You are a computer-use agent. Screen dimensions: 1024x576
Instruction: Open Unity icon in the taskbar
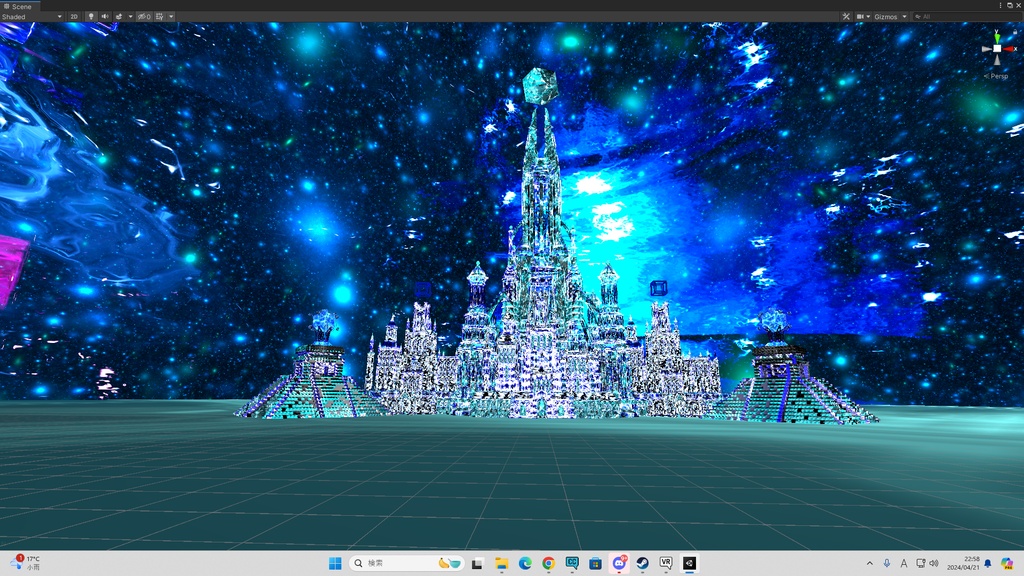tap(689, 563)
